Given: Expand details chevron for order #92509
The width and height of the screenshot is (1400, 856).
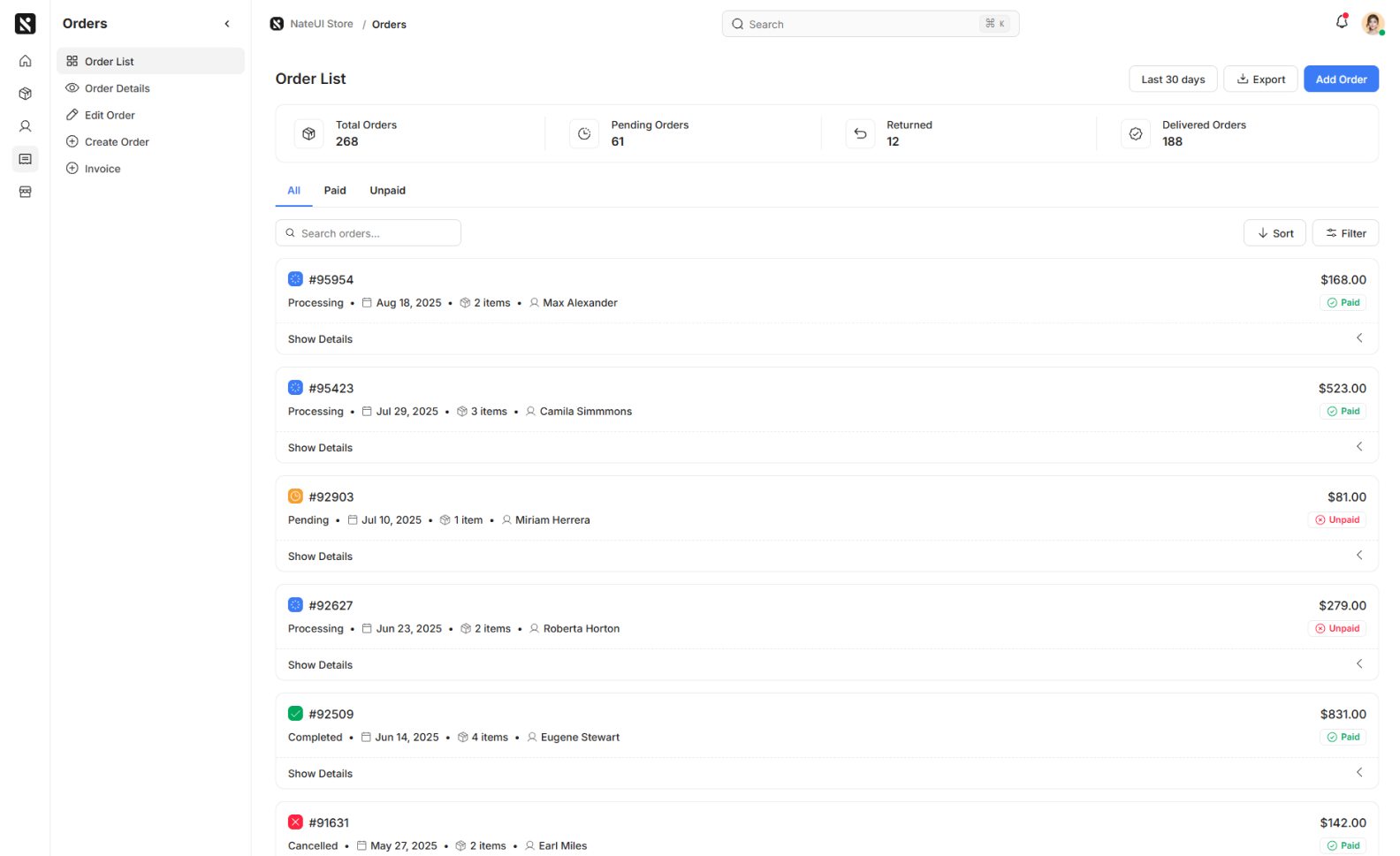Looking at the screenshot, I should [x=1359, y=773].
